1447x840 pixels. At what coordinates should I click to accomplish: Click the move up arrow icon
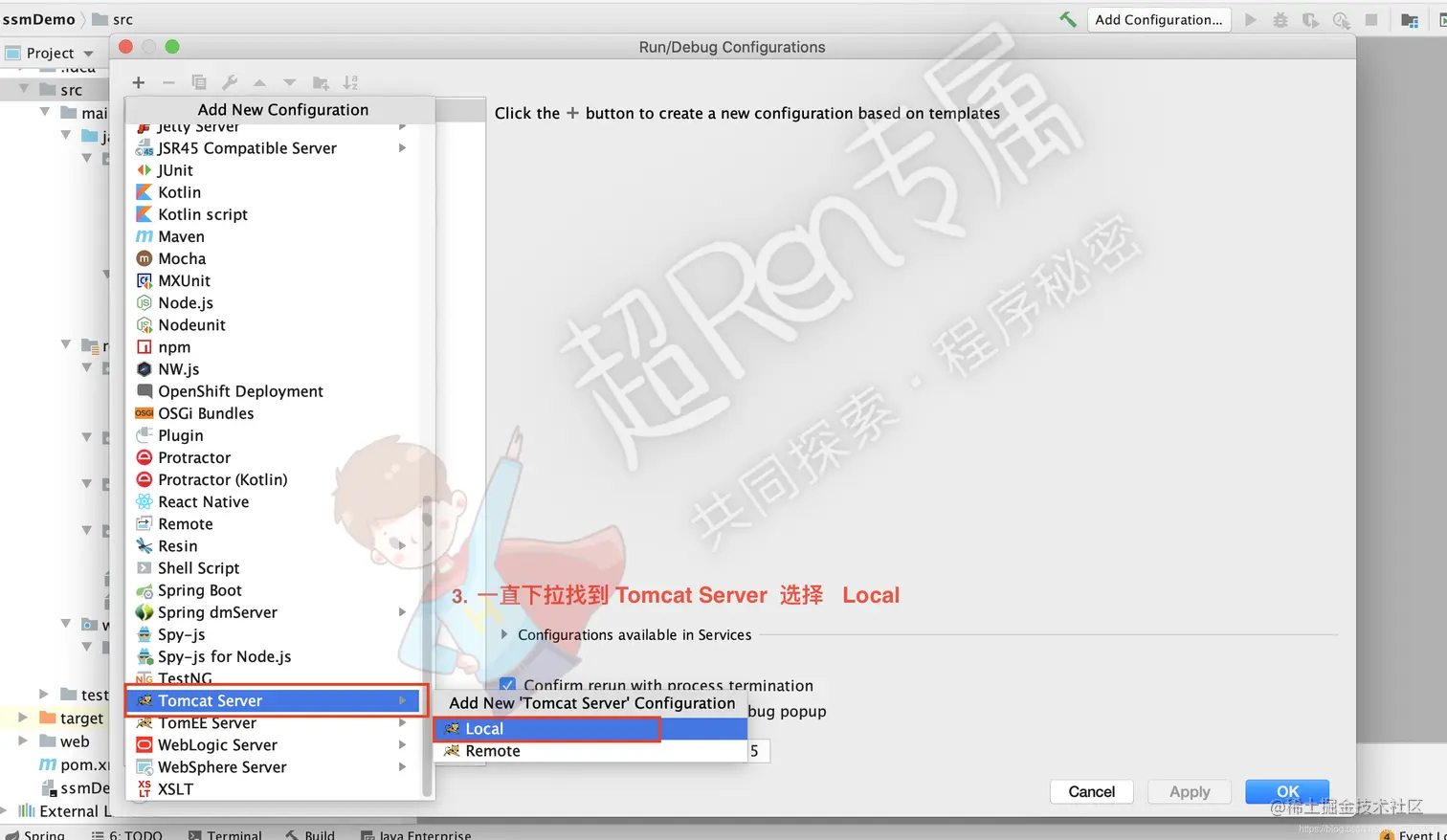click(259, 82)
